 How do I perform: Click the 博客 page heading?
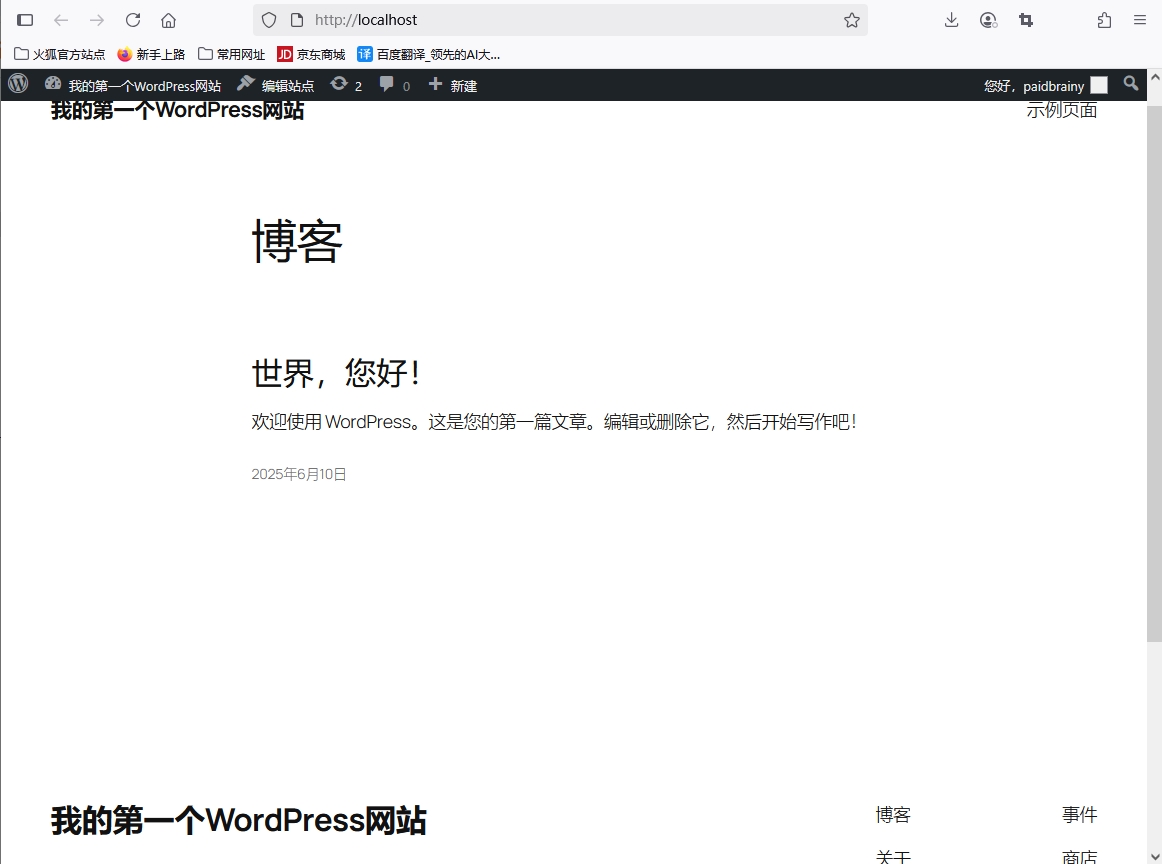click(297, 241)
